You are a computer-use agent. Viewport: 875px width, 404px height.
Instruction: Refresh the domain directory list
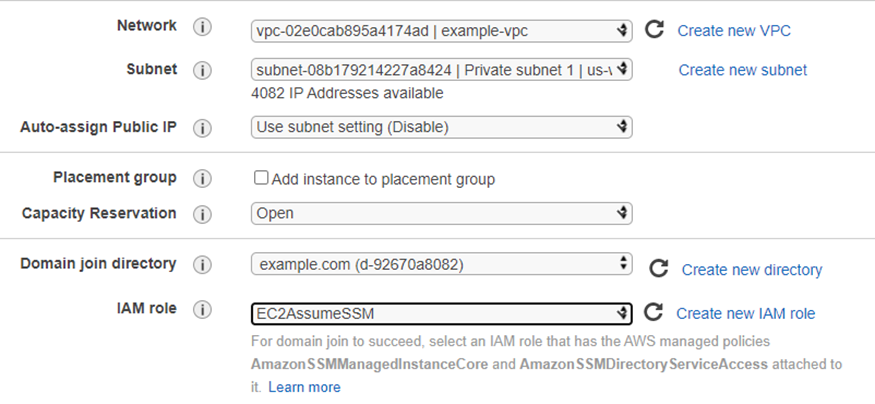click(x=658, y=269)
